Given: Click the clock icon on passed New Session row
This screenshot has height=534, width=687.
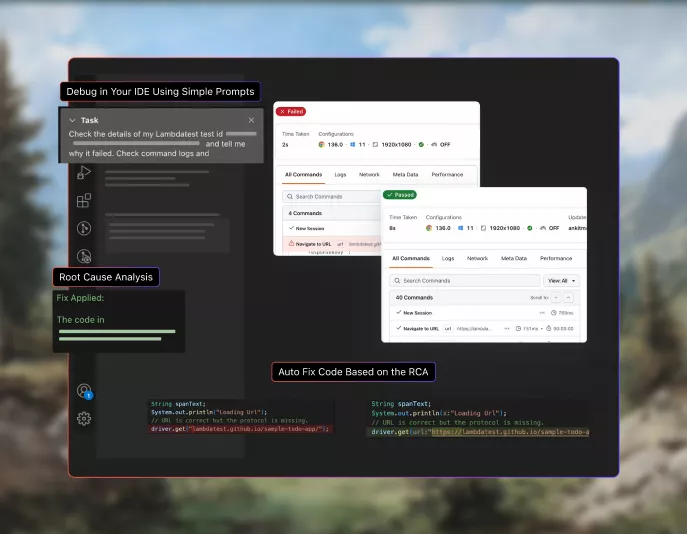Looking at the screenshot, I should (x=553, y=313).
